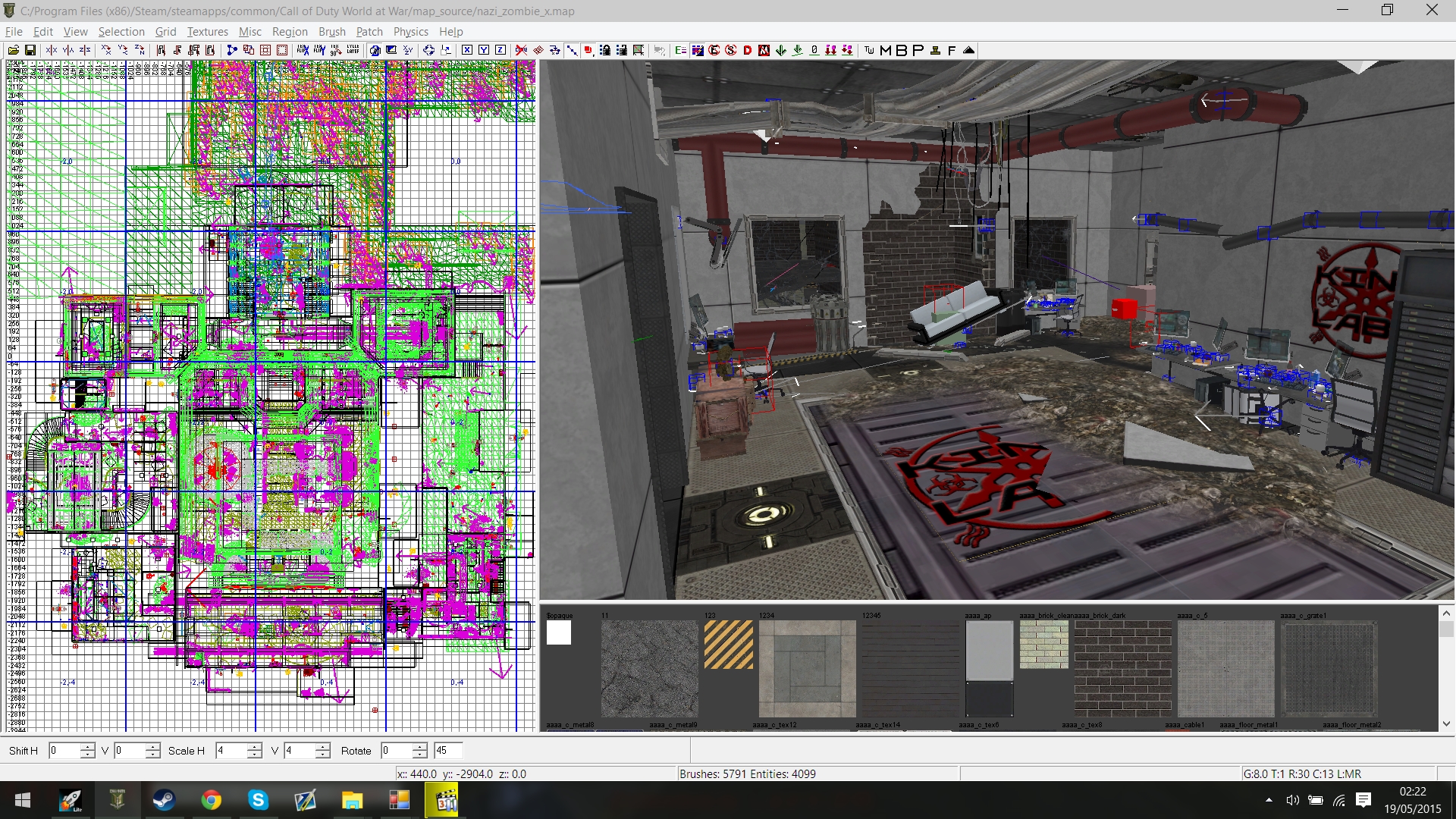Viewport: 1456px width, 819px height.
Task: Select the grey aaaa_ap texture swatch
Action: [x=989, y=668]
